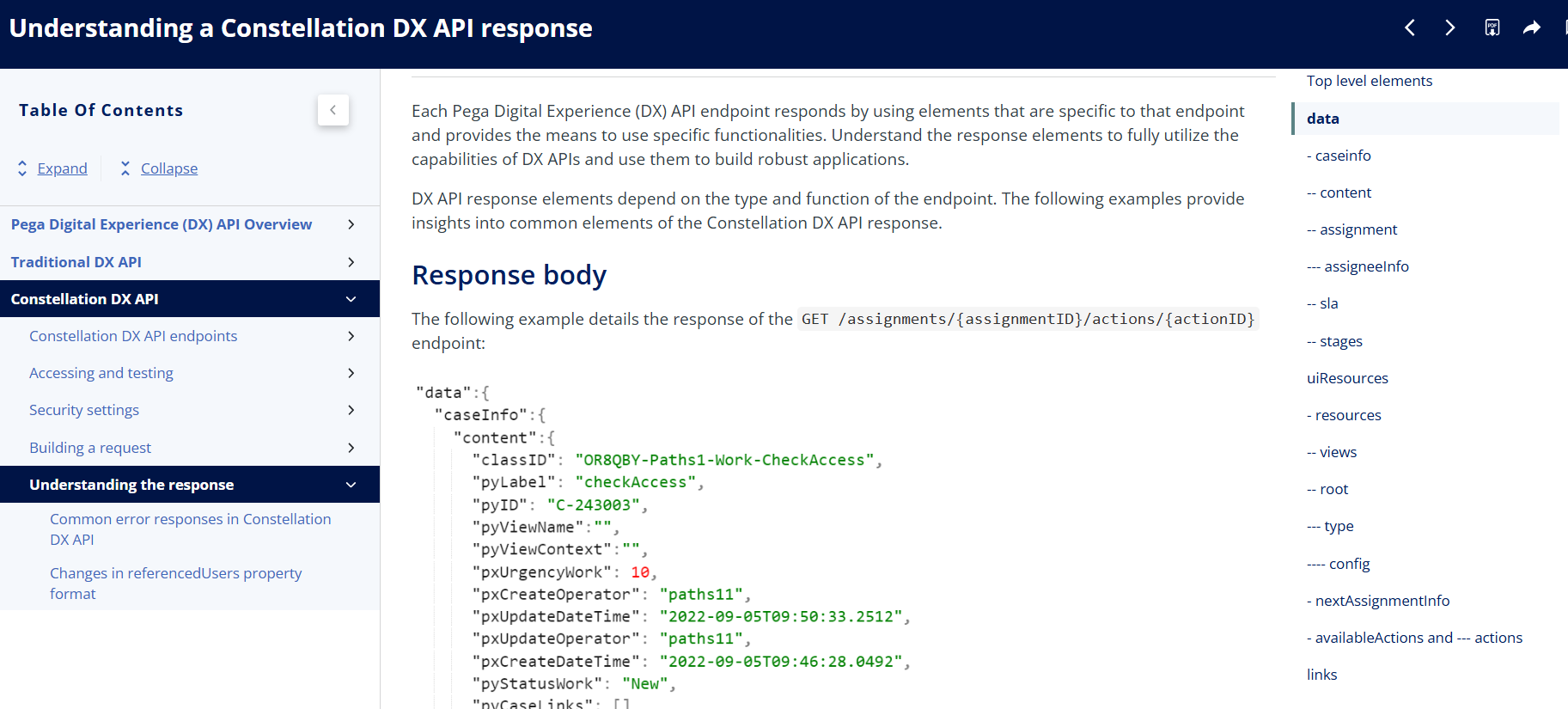Screen dimensions: 1568x709
Task: Go to next topic arrow
Action: (x=1450, y=28)
